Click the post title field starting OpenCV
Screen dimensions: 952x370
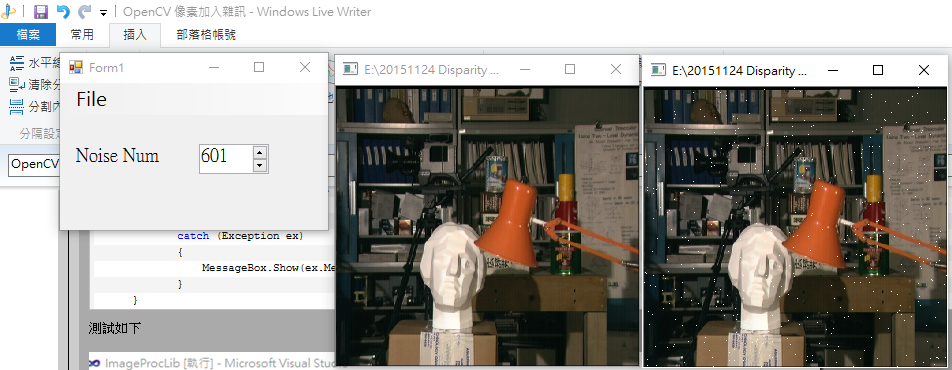click(34, 164)
